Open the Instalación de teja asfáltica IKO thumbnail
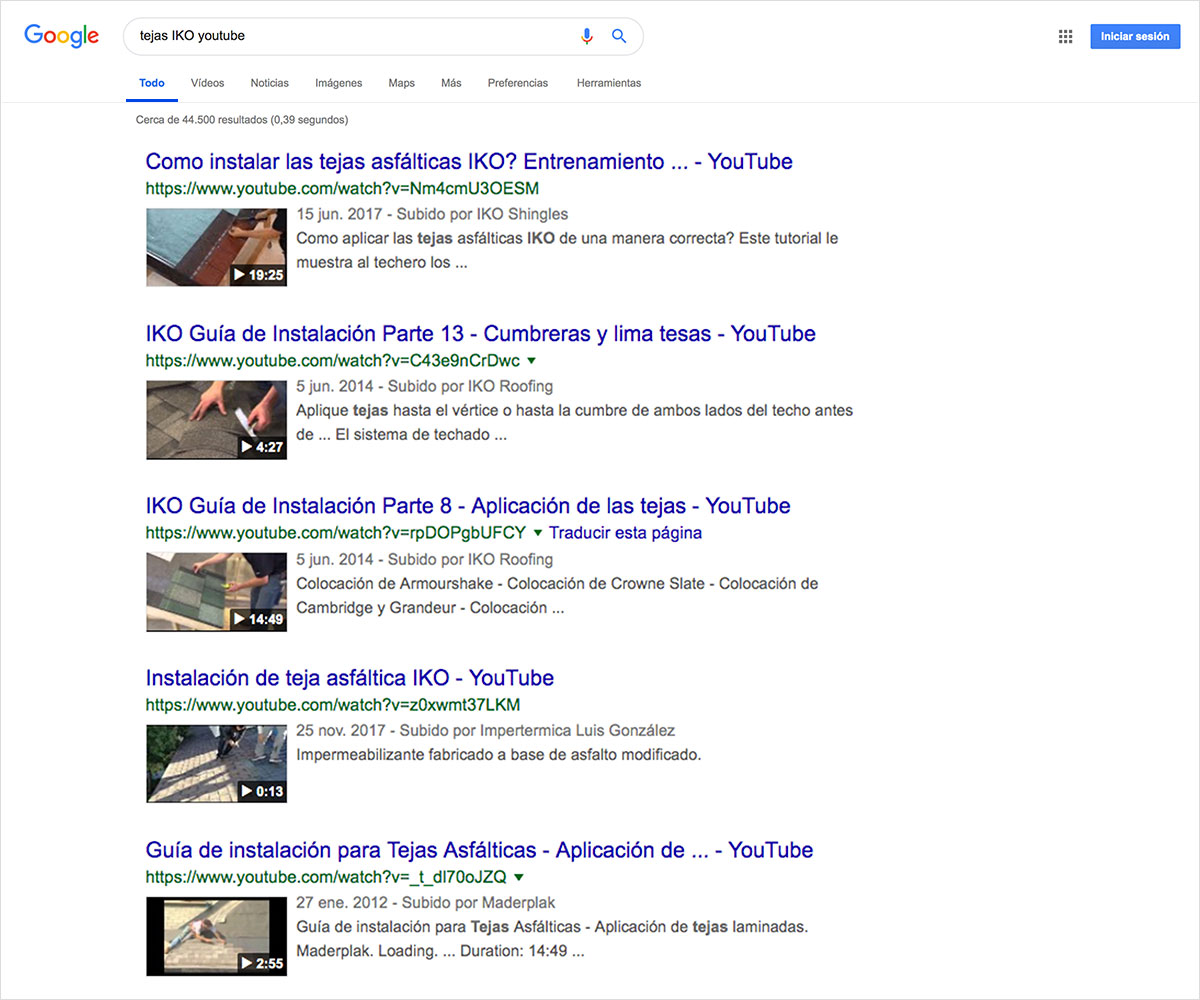The height and width of the screenshot is (1000, 1200). coord(216,763)
